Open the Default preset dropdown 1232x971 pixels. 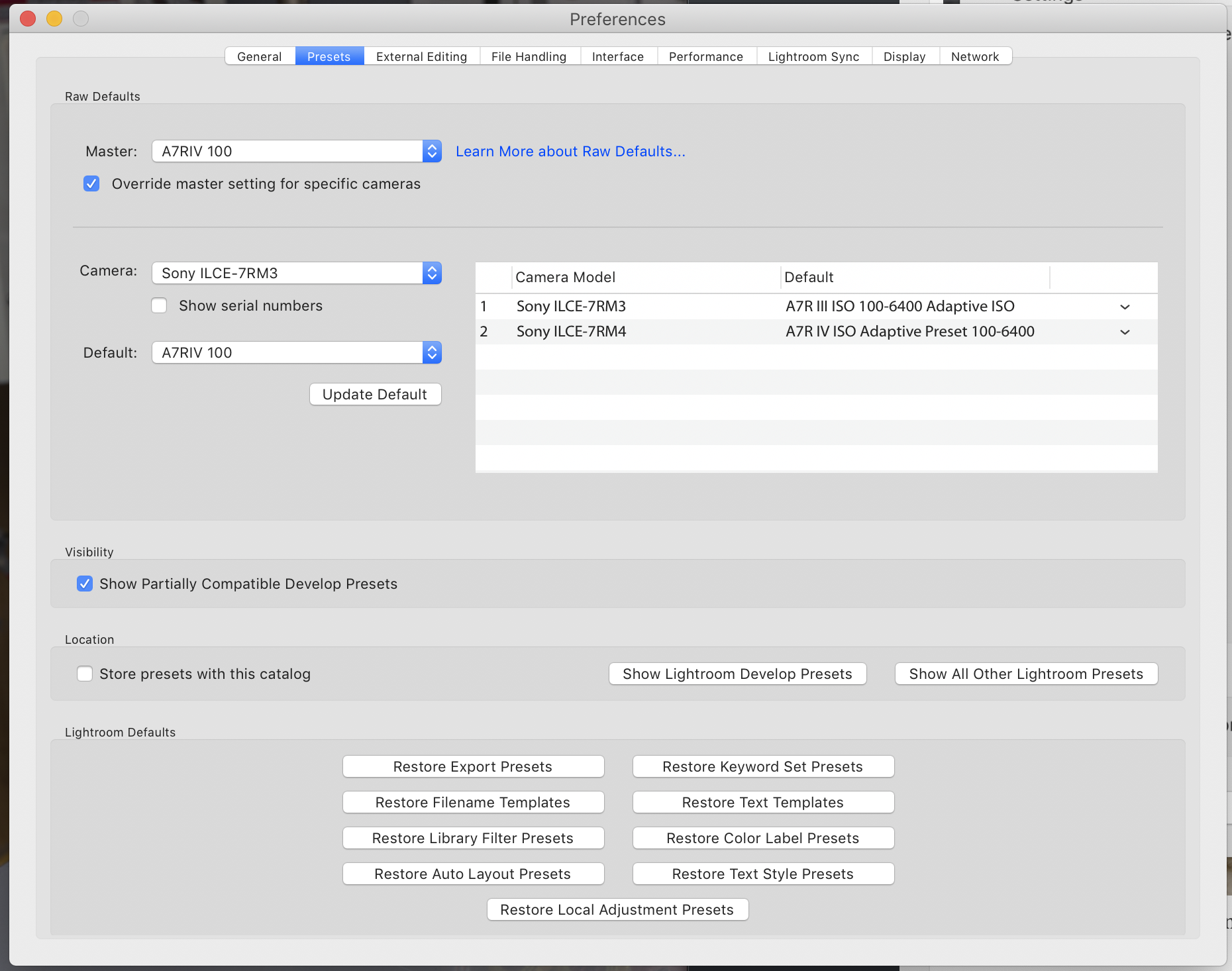pos(297,352)
